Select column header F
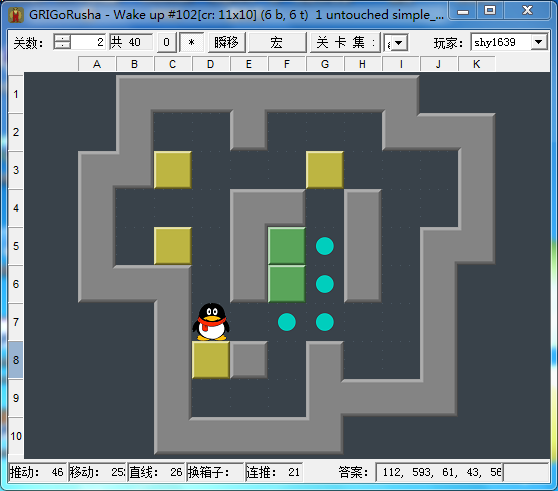 tap(287, 64)
